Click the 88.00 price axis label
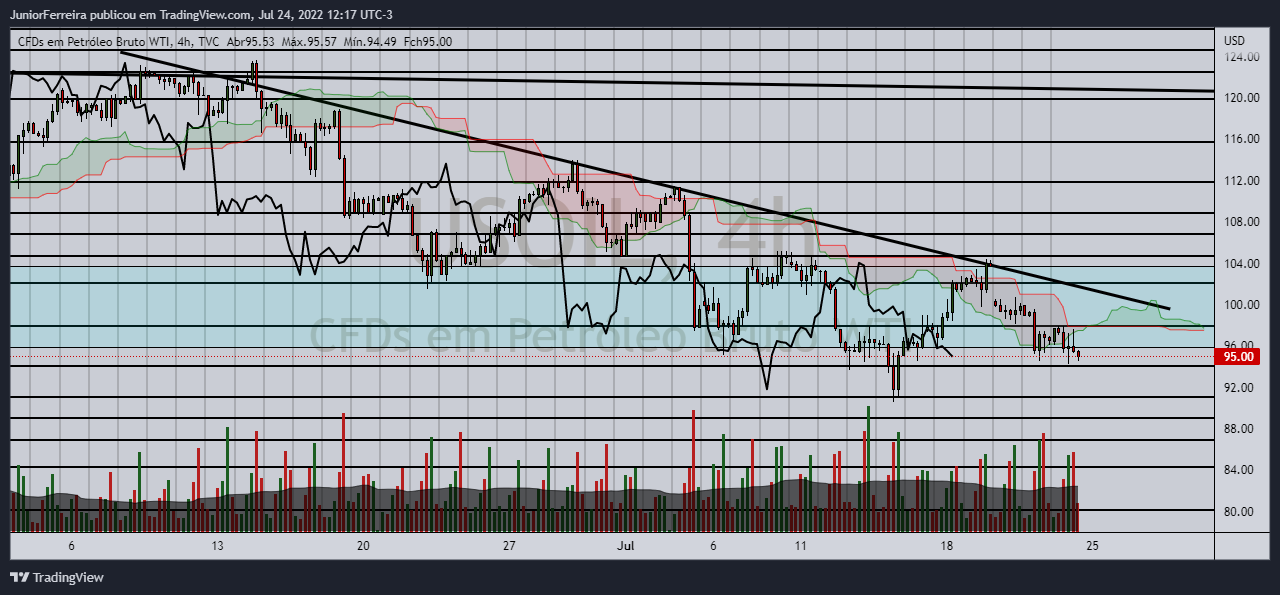The width and height of the screenshot is (1280, 595). coord(1240,429)
